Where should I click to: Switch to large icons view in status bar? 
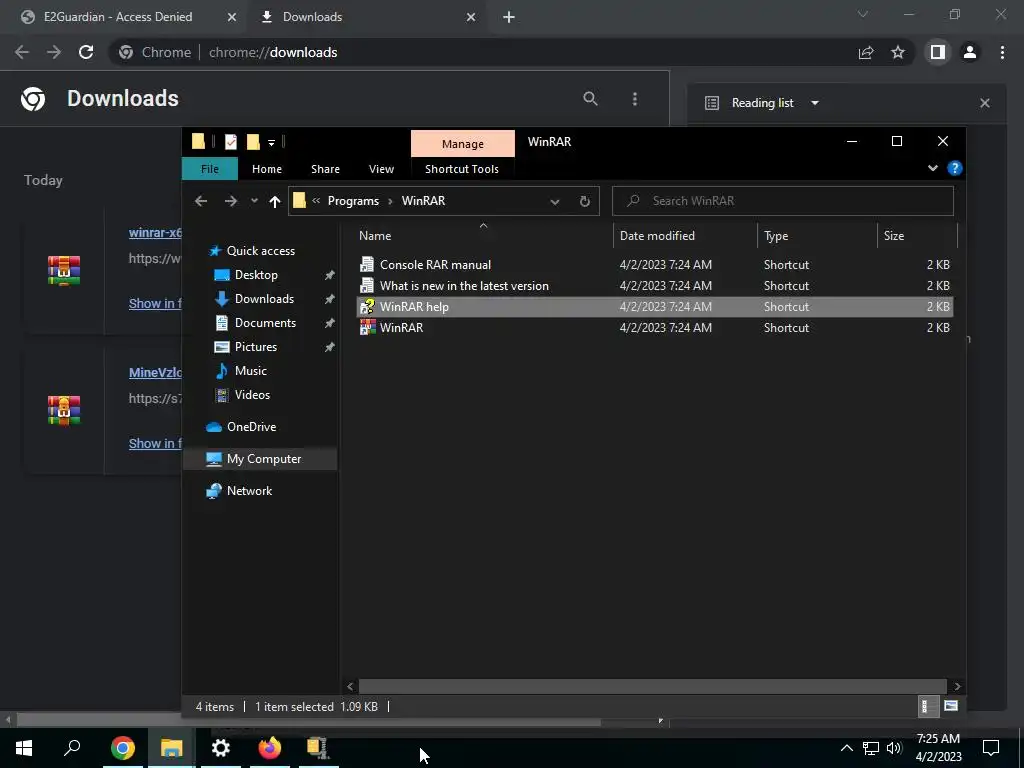(x=951, y=706)
